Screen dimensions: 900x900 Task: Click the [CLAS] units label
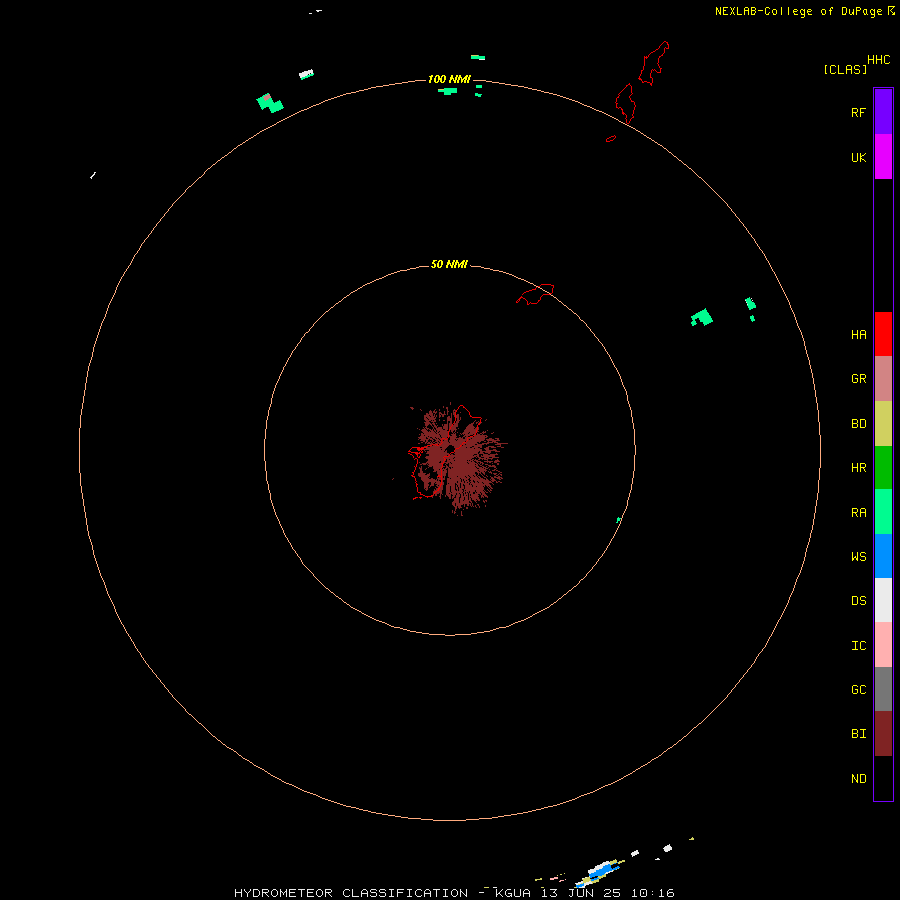point(845,69)
